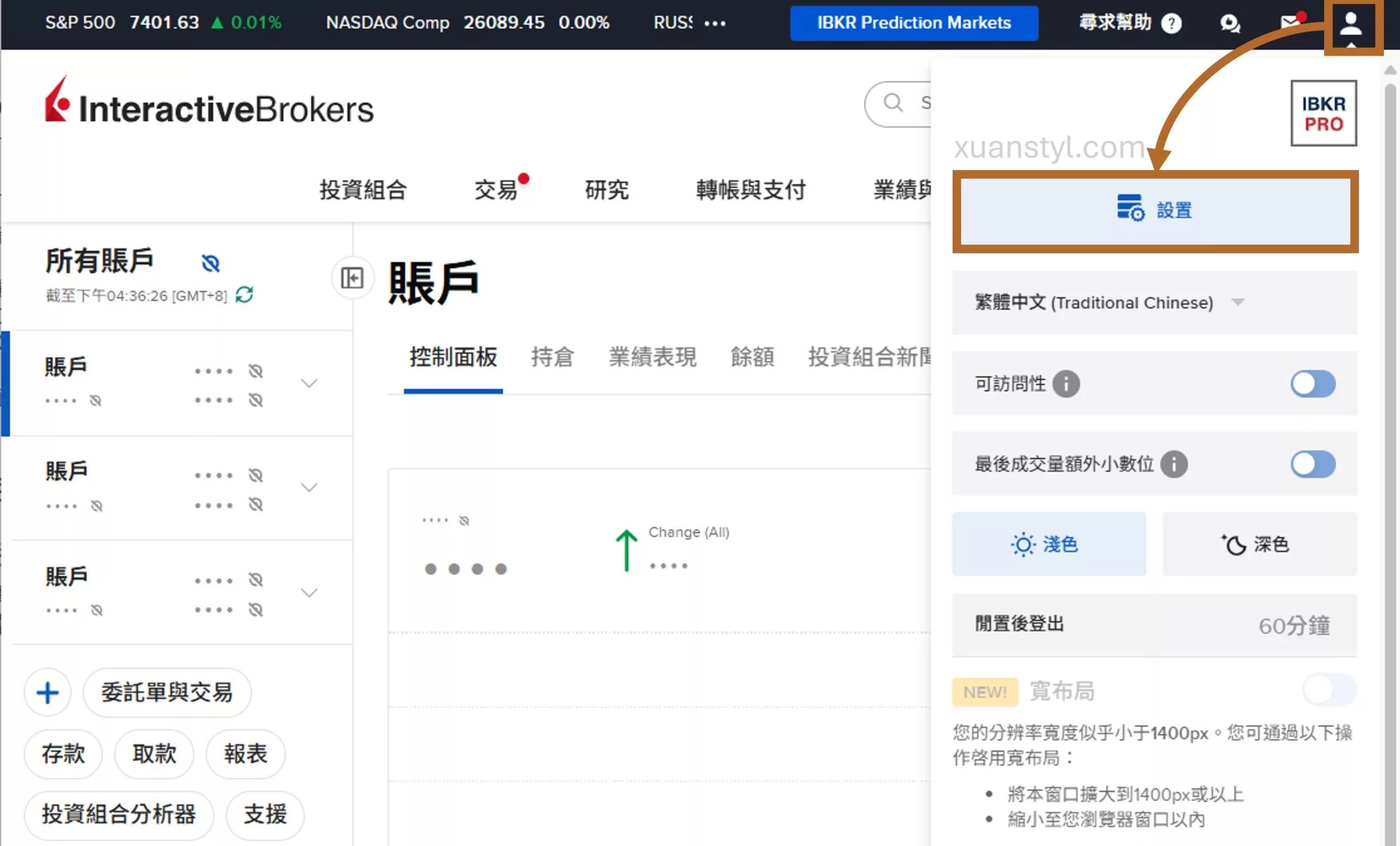Screen dimensions: 1400x846
Task: Click the S&P 500 ticker quote
Action: [x=163, y=23]
